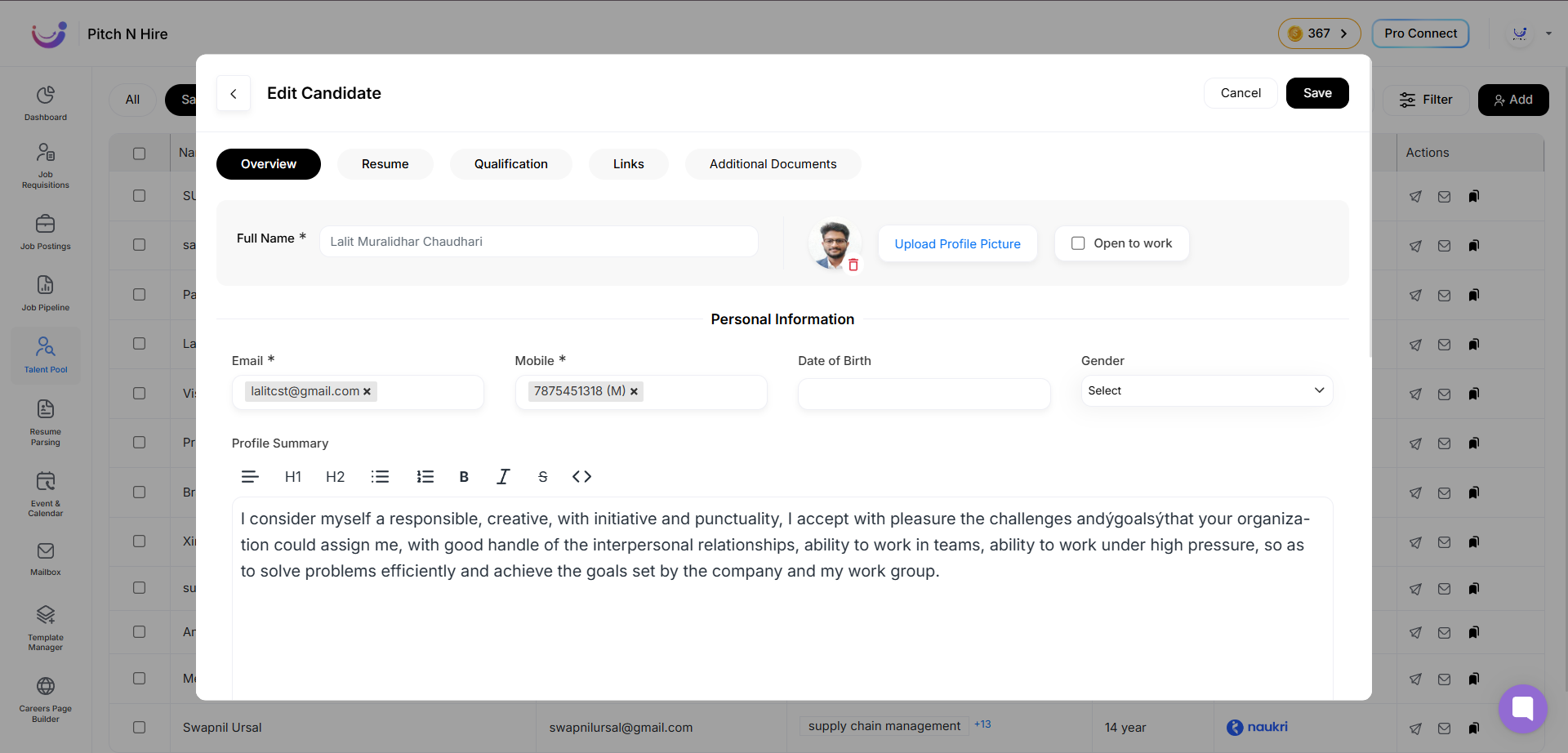The height and width of the screenshot is (753, 1568).
Task: Open Job Pipeline in the sidebar
Action: [x=46, y=294]
